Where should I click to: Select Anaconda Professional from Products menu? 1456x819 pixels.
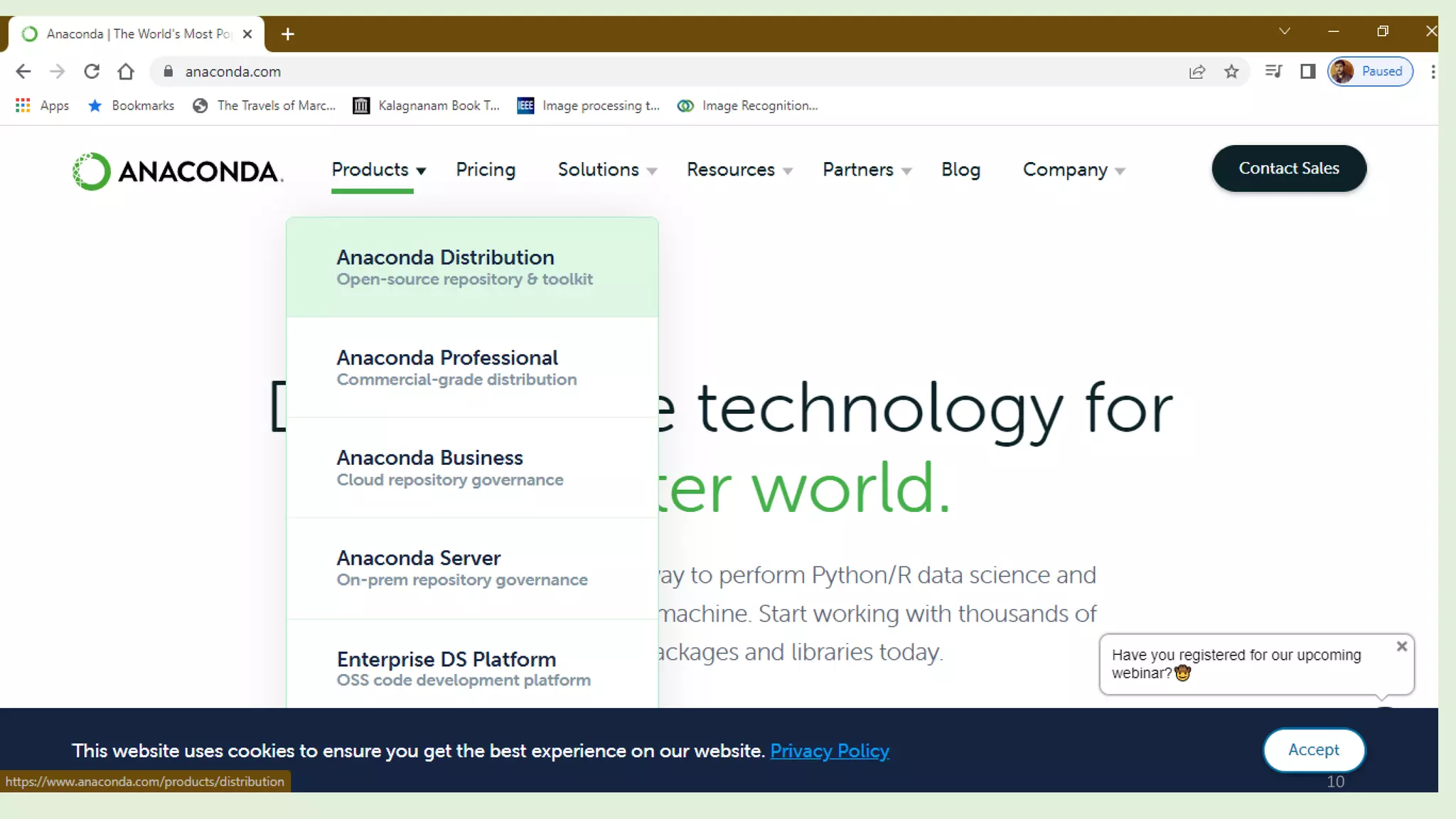point(447,367)
